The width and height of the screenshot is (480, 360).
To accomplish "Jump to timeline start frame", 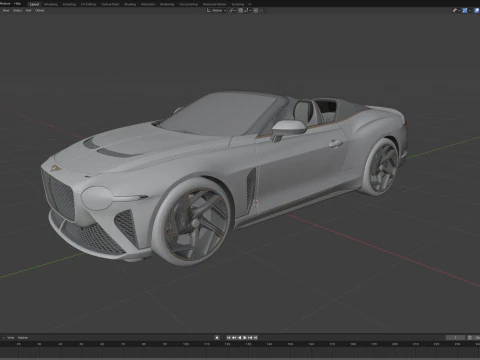I will point(229,338).
